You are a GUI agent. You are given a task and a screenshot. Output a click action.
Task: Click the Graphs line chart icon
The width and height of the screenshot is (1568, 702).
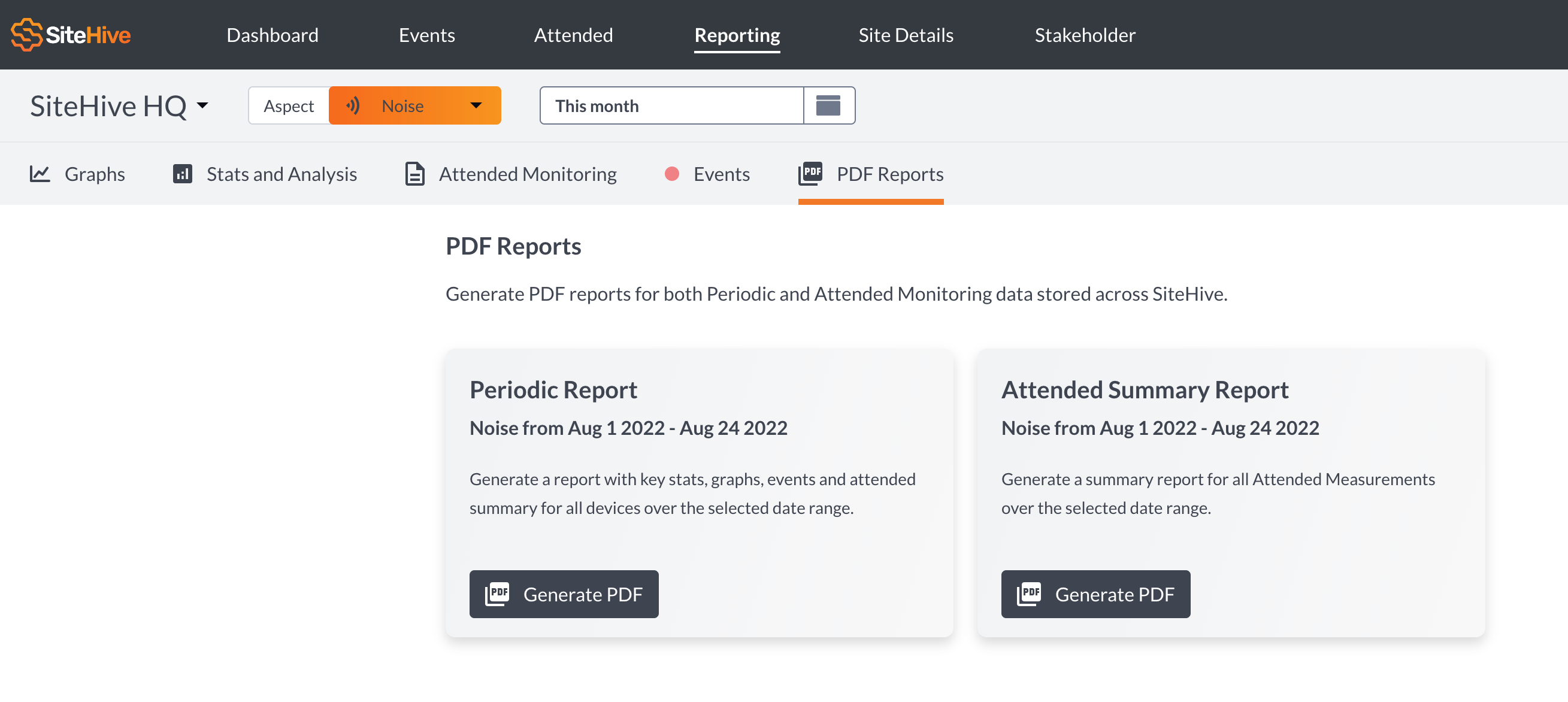pos(40,174)
